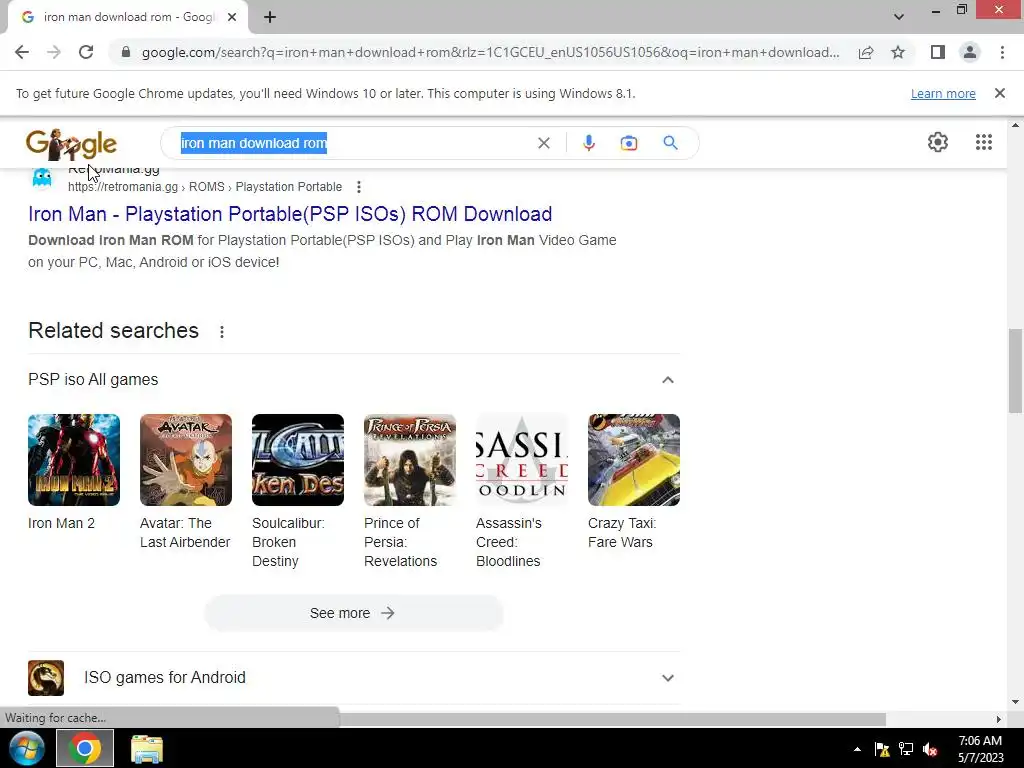Click Chrome icon in taskbar
The height and width of the screenshot is (768, 1024).
point(85,748)
